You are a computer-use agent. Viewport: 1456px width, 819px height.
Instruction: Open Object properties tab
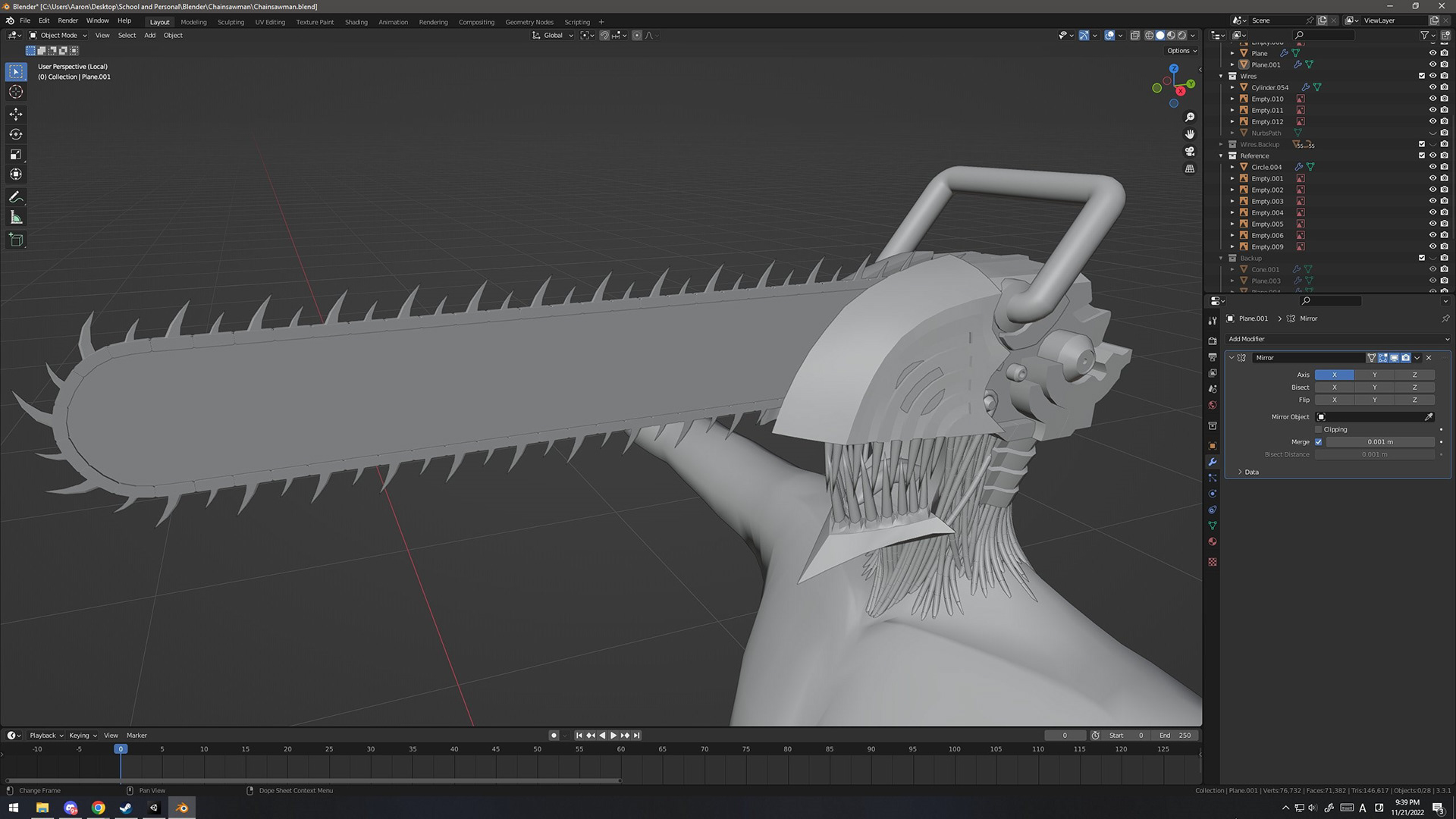[1213, 446]
